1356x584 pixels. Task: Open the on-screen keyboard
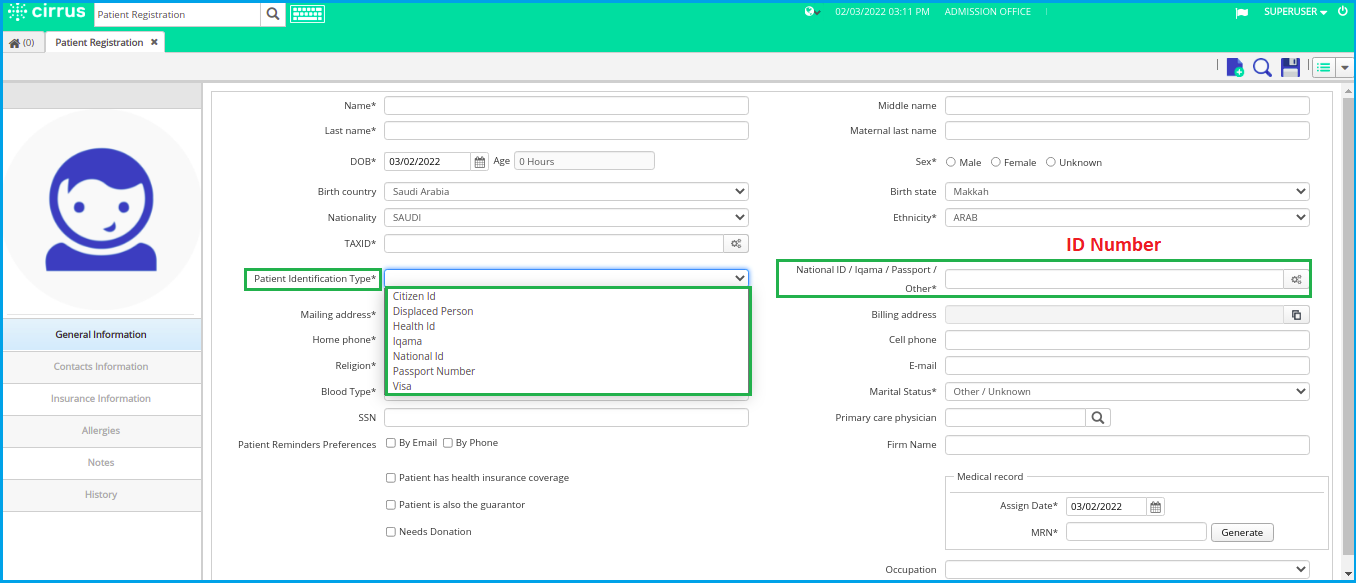[x=307, y=14]
